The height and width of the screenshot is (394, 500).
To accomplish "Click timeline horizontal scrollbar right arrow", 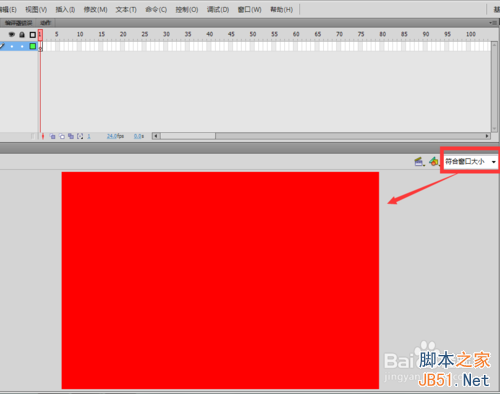I will coord(487,136).
